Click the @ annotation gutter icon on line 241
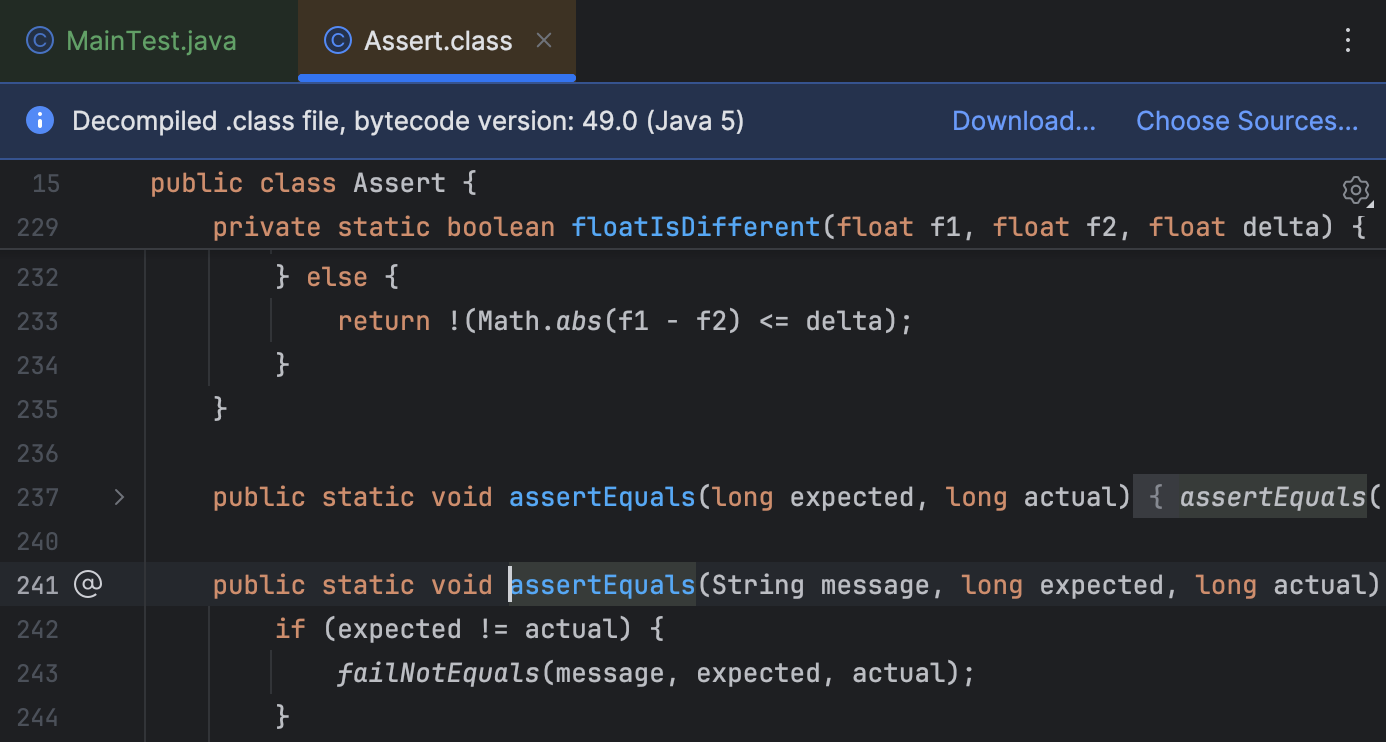The height and width of the screenshot is (742, 1386). (x=88, y=584)
